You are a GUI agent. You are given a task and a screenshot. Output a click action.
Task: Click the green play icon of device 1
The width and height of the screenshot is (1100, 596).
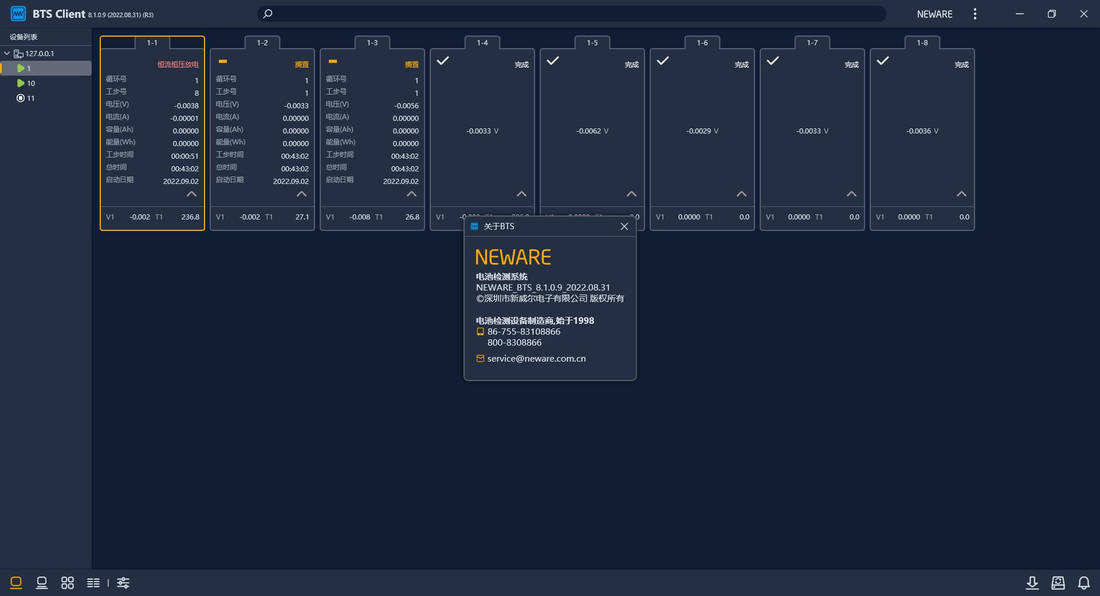20,68
